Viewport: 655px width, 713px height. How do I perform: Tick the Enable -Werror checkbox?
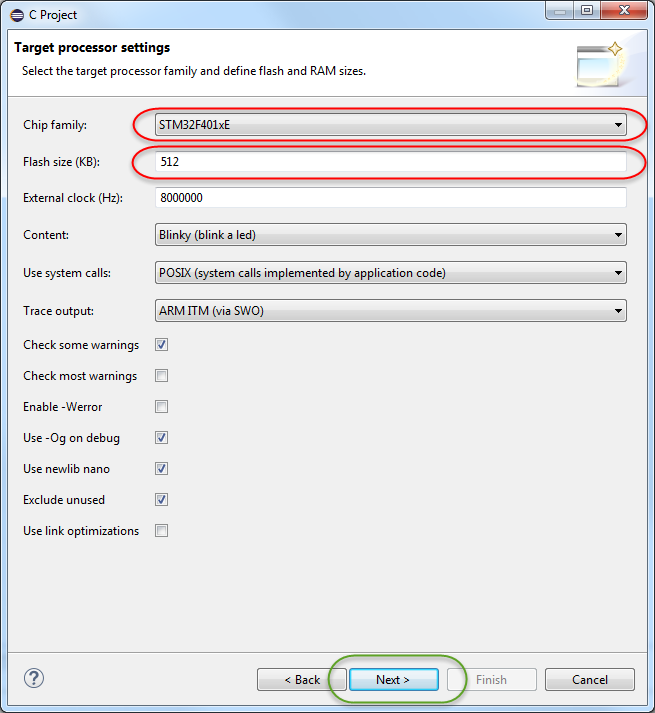(161, 407)
